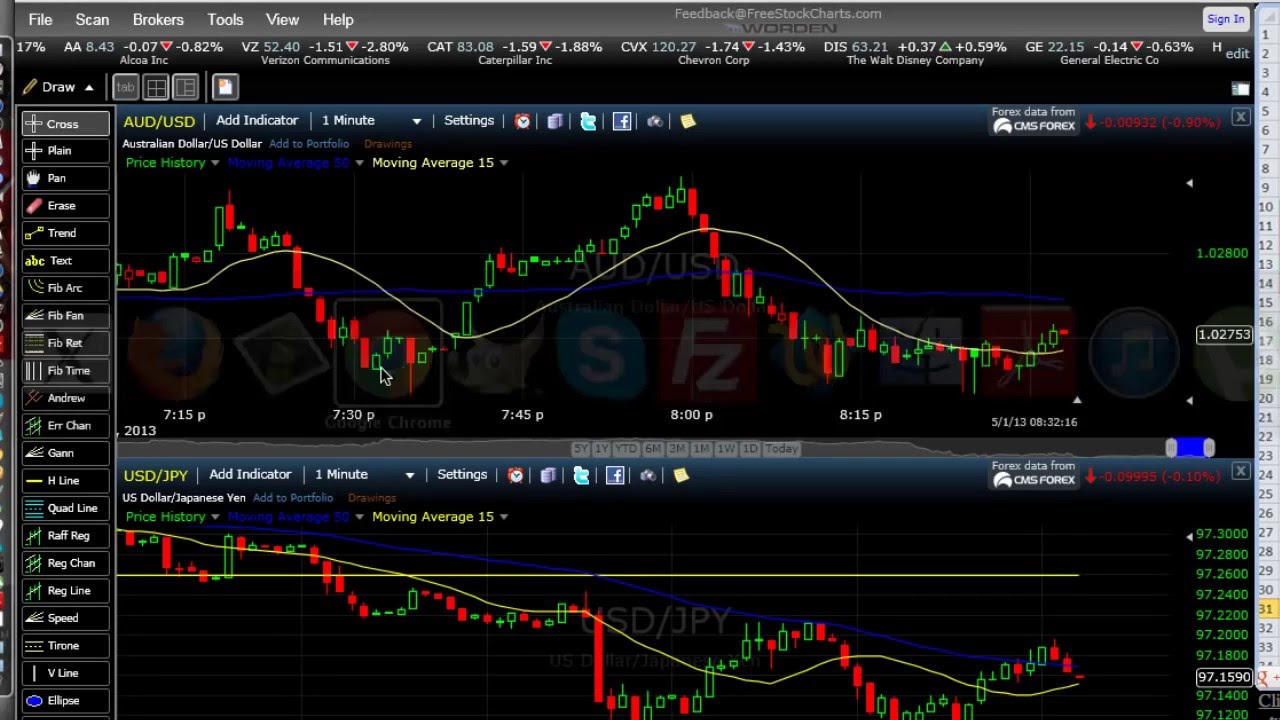Image resolution: width=1280 pixels, height=720 pixels.
Task: Draw a V Line vertical line
Action: click(x=66, y=673)
